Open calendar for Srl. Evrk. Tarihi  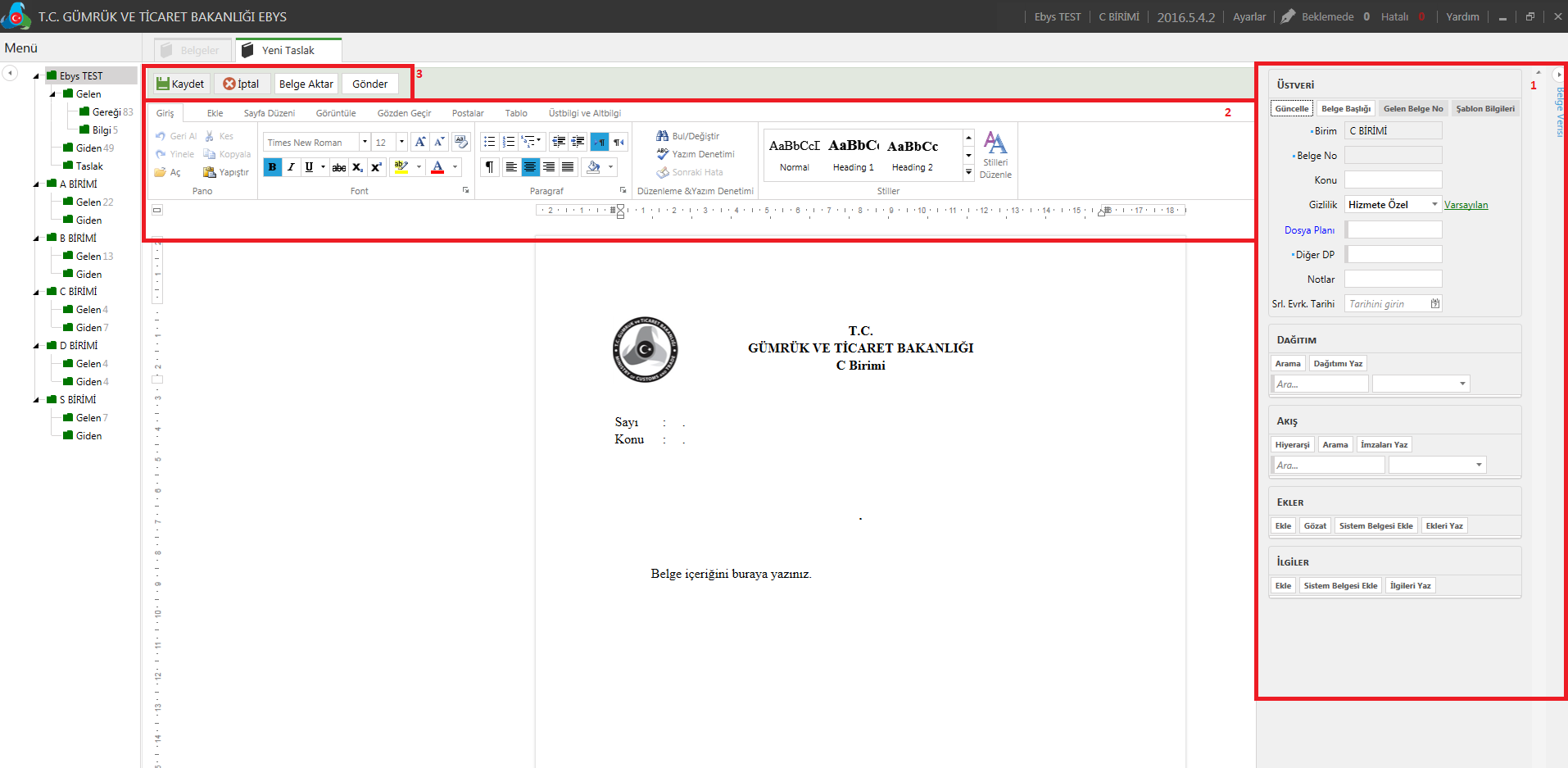1435,303
